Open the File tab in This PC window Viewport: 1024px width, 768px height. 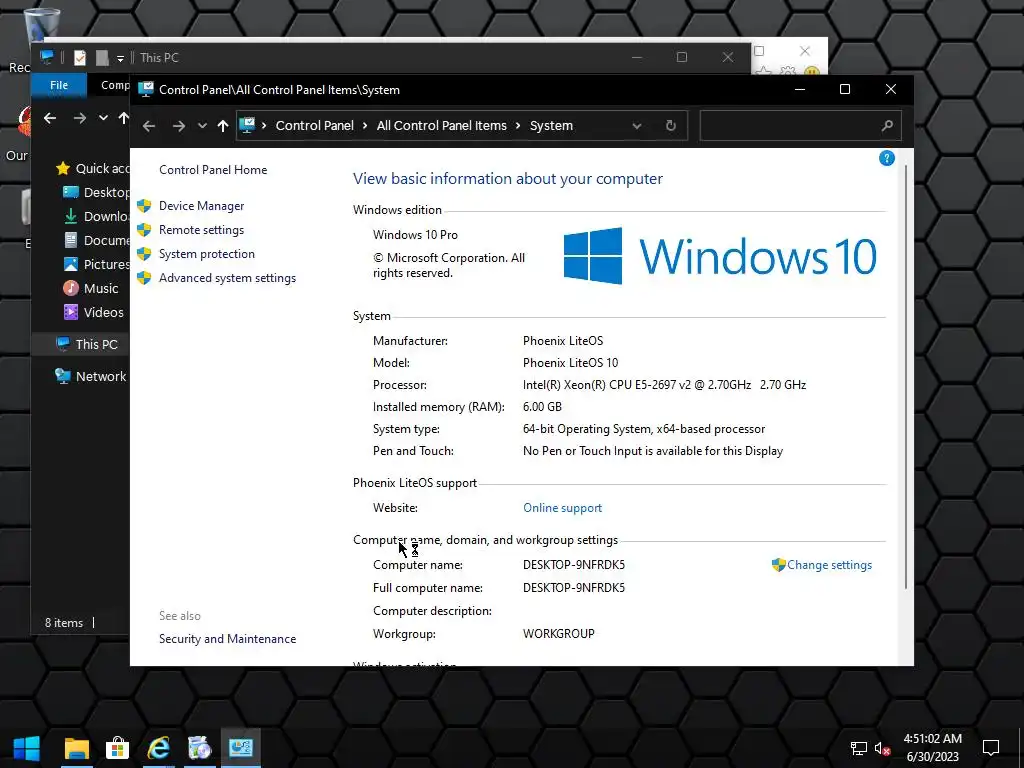[x=59, y=85]
